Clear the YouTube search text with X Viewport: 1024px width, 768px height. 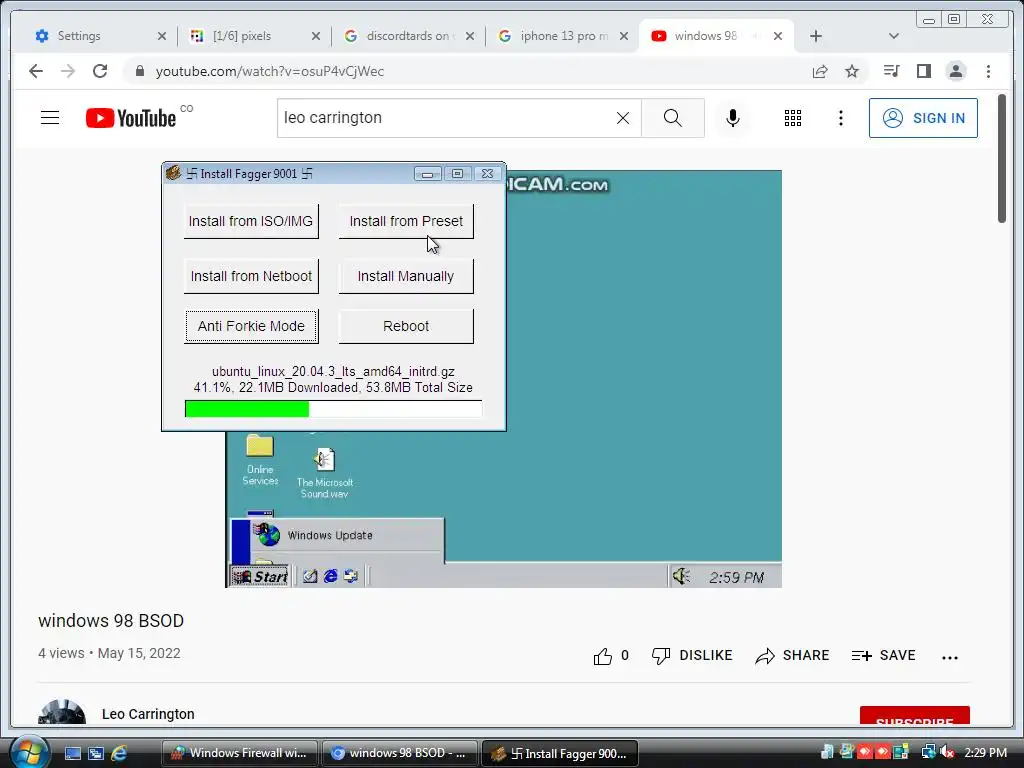pyautogui.click(x=623, y=118)
